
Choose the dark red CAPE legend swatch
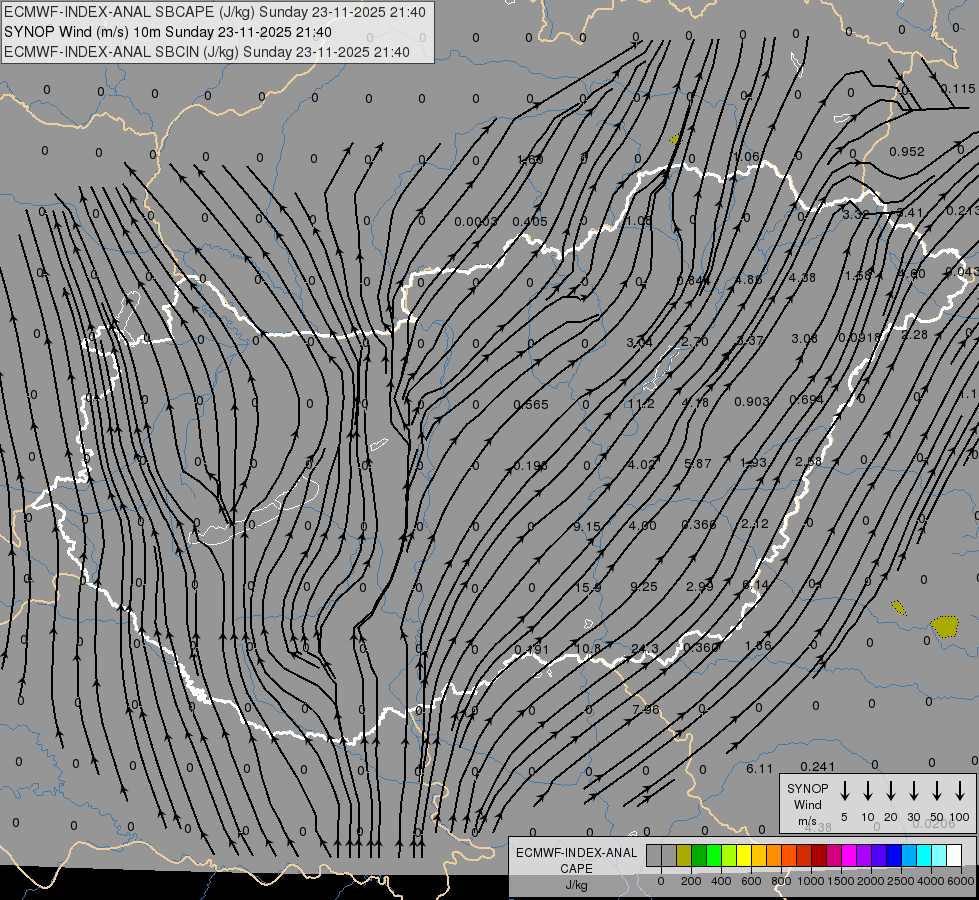click(819, 856)
